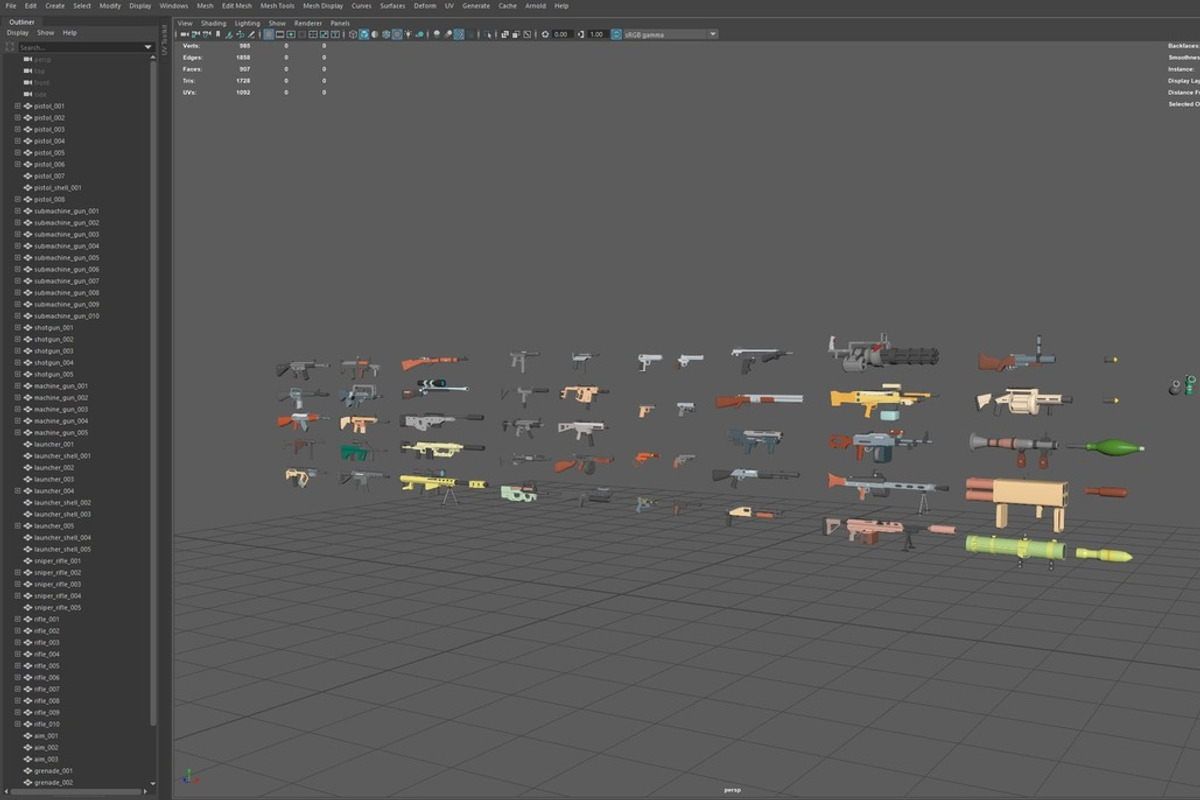The width and height of the screenshot is (1200, 800).
Task: Click the Screen Space Ambient Occlusion icon
Action: 436,34
